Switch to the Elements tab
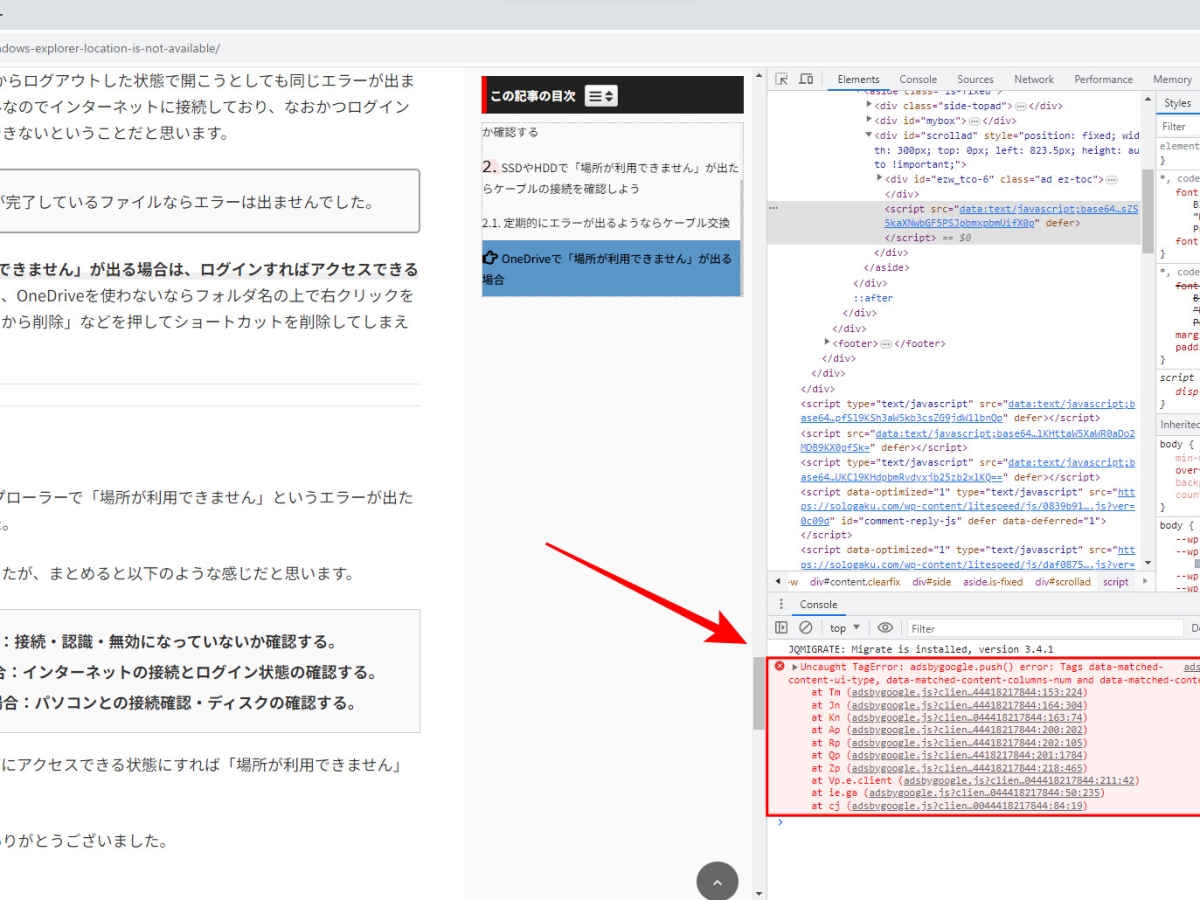 [x=858, y=79]
